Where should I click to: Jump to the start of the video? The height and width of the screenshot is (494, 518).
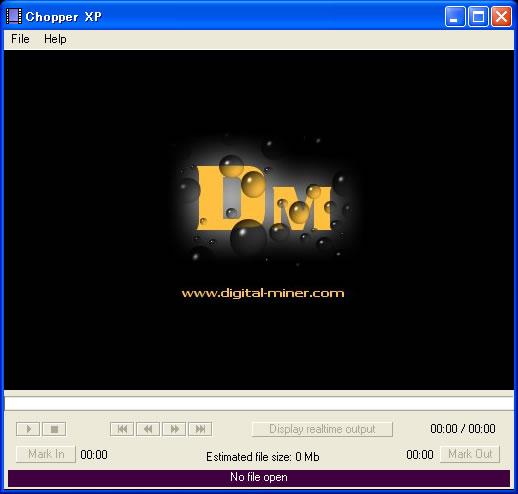[122, 429]
